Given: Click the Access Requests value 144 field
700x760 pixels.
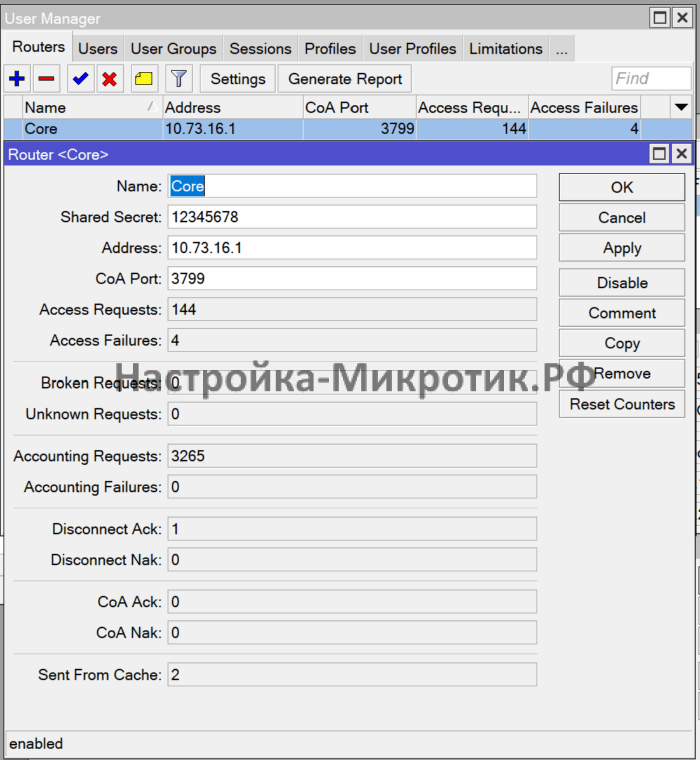Looking at the screenshot, I should (352, 309).
